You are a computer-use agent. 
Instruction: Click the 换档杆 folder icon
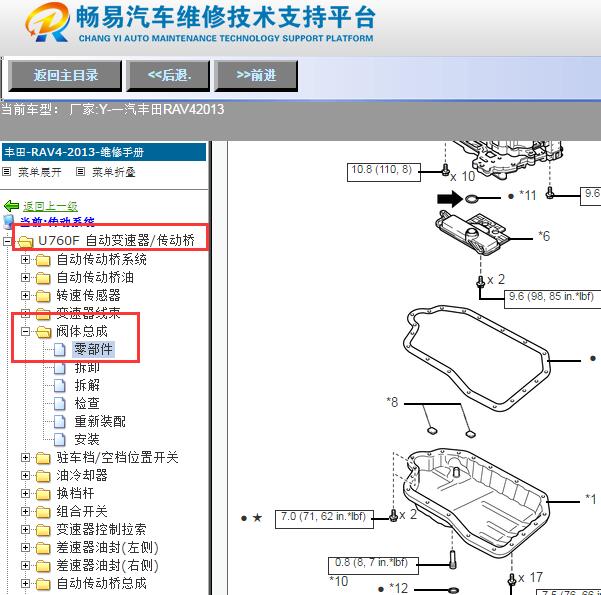point(43,494)
